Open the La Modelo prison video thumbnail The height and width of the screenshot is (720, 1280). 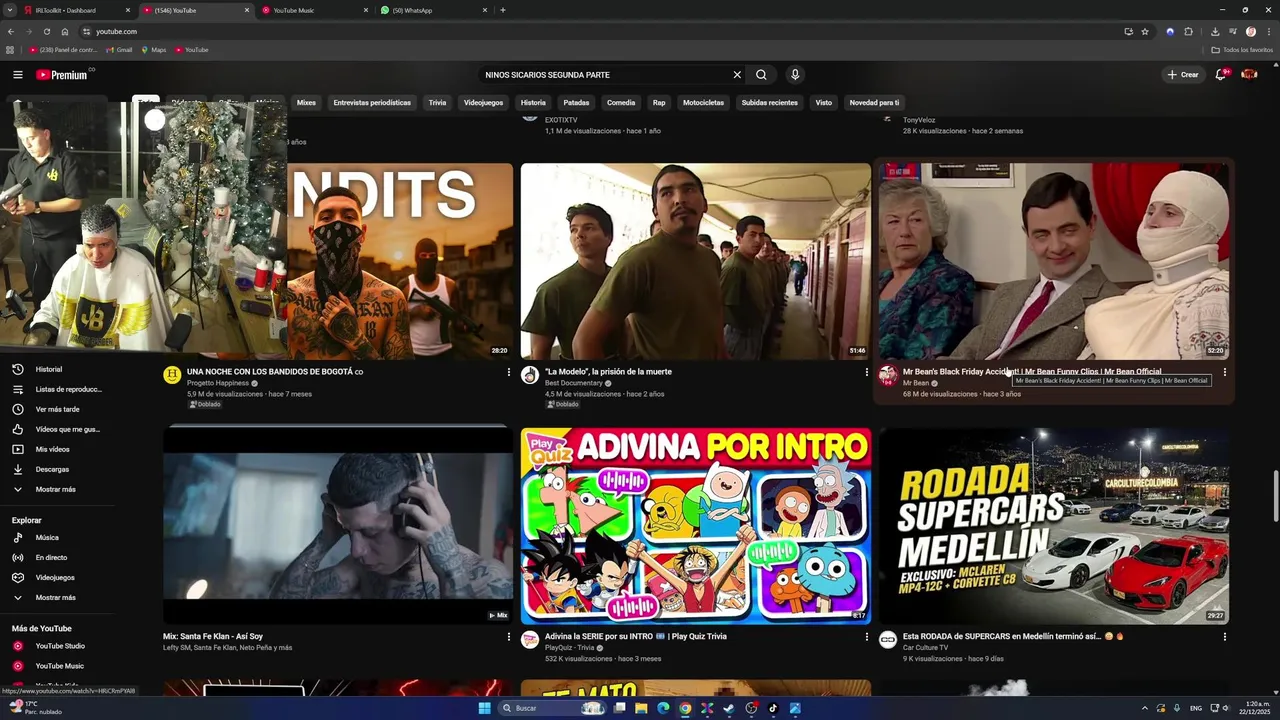pos(695,261)
